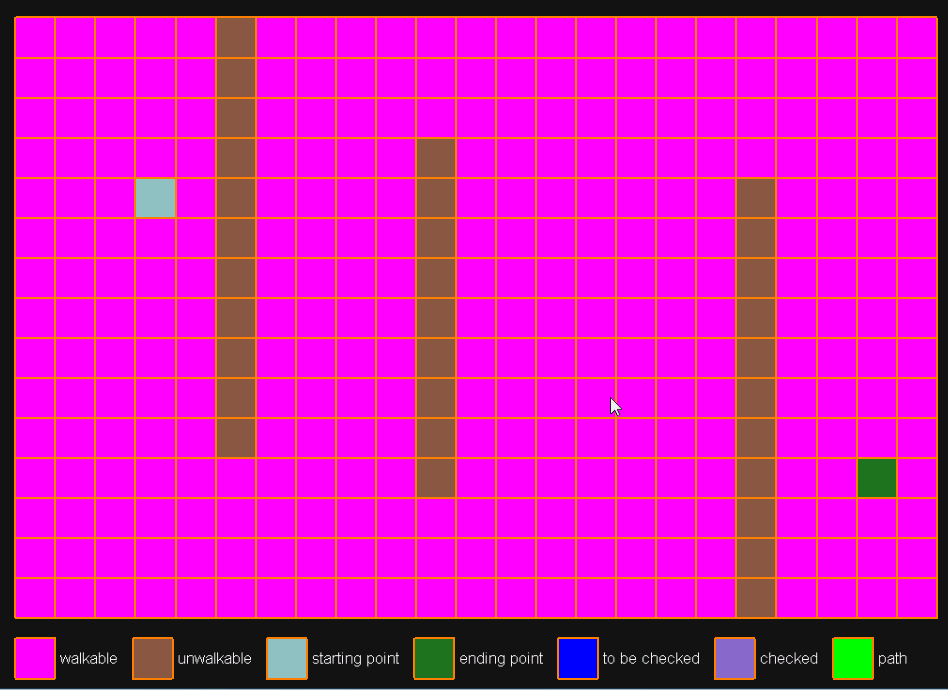Select the unwalkable brown legend swatch

[153, 658]
